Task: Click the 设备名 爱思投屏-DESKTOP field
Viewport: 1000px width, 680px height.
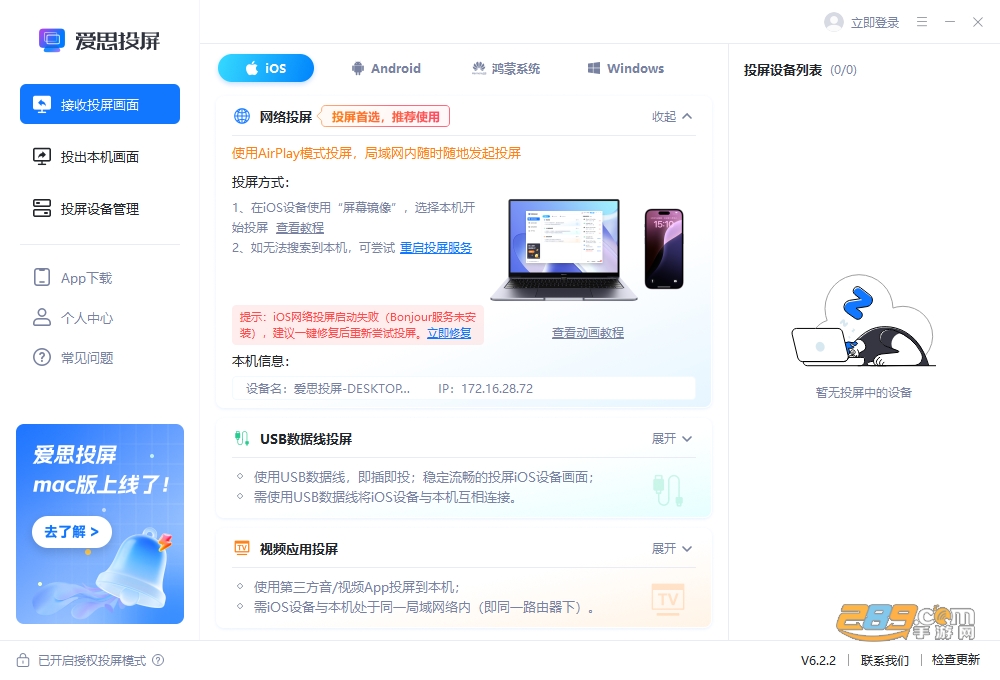Action: pos(328,388)
